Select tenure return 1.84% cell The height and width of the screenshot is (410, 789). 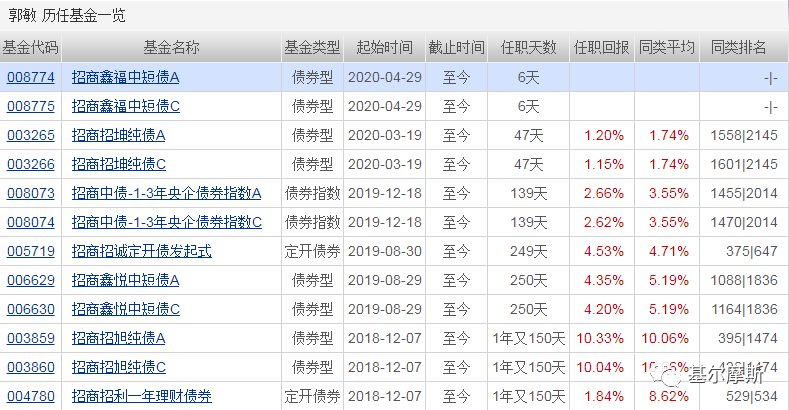coord(604,396)
